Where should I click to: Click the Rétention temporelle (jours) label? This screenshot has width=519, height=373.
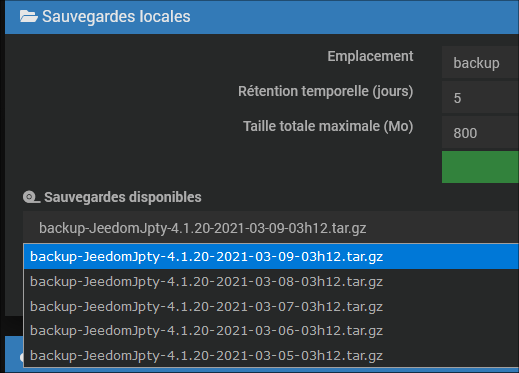[325, 91]
